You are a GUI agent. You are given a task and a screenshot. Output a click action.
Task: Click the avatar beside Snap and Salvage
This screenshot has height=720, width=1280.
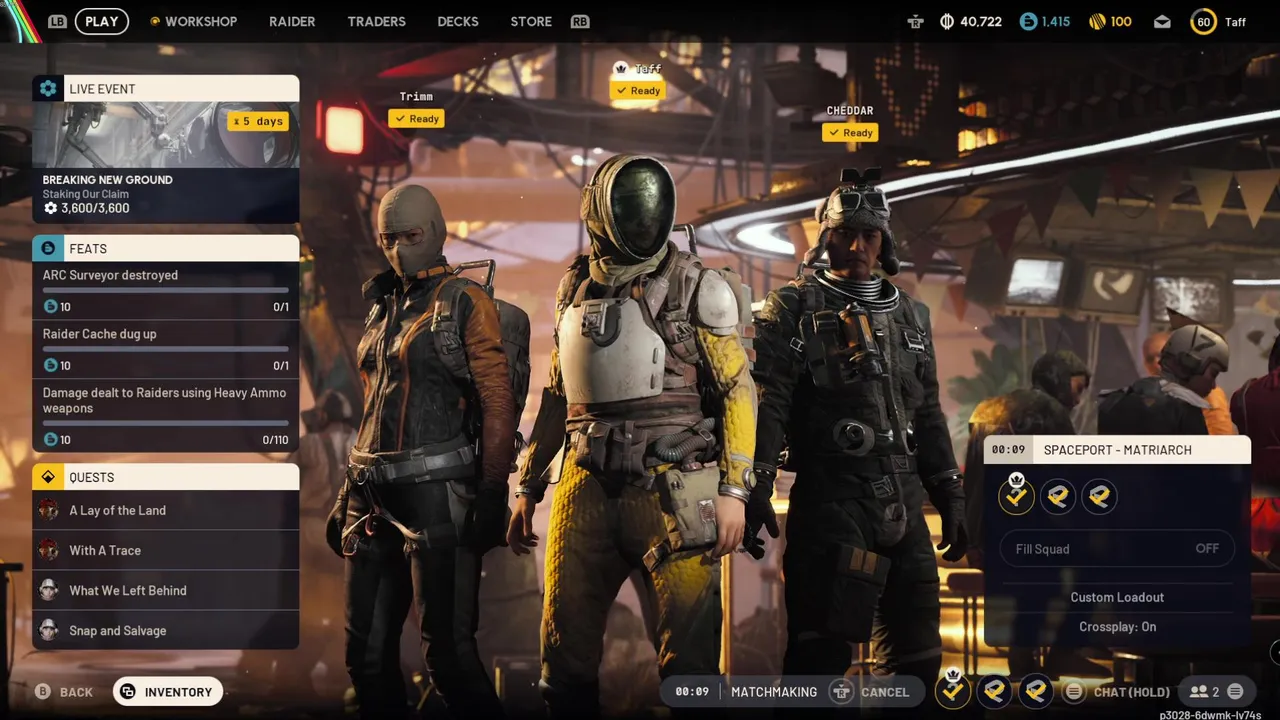48,630
